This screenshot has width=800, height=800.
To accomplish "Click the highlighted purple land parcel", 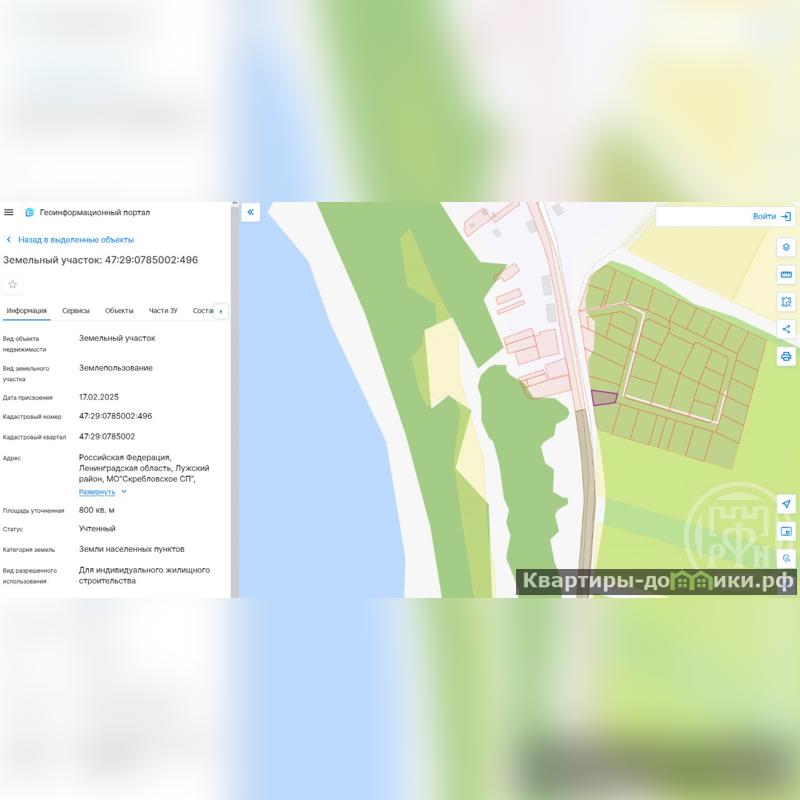I will (x=603, y=397).
